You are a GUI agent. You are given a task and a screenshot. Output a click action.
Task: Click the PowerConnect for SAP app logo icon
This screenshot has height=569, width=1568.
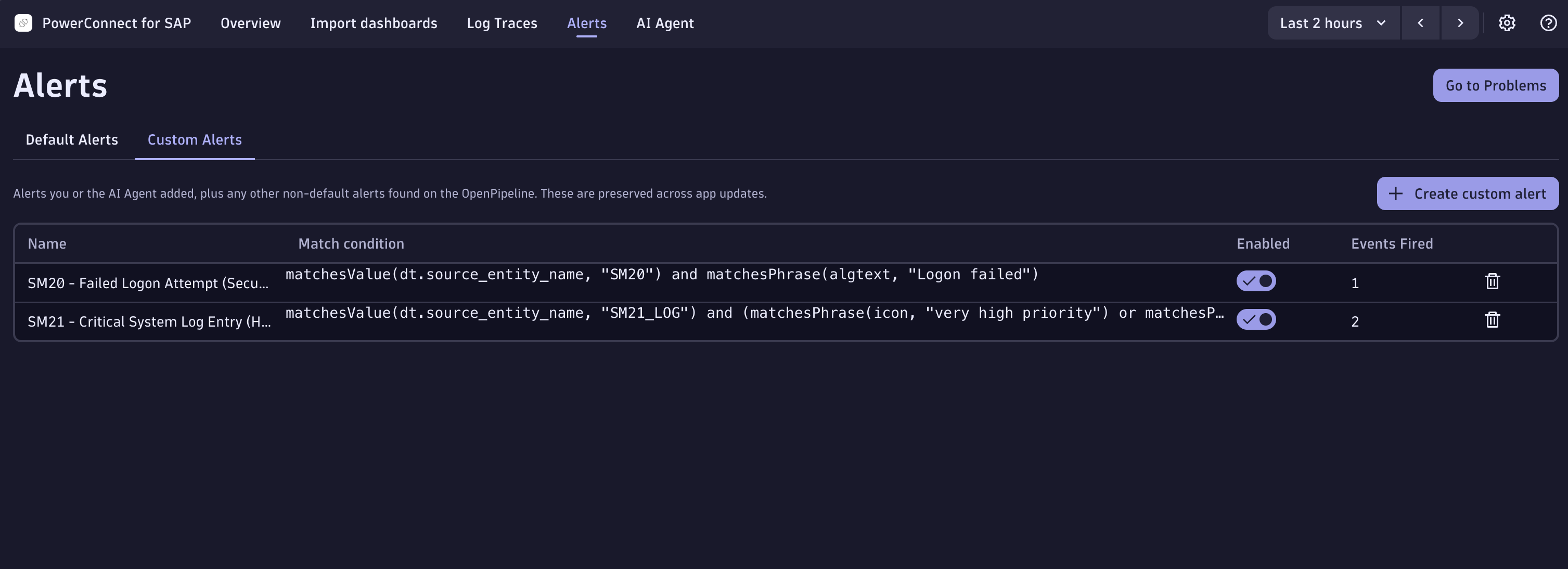23,23
